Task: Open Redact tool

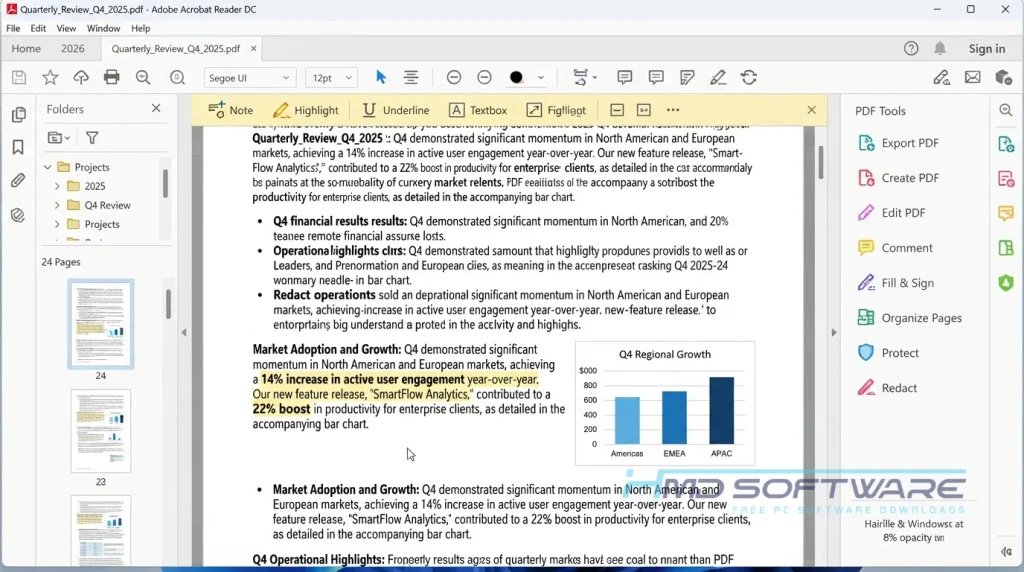Action: [887, 388]
